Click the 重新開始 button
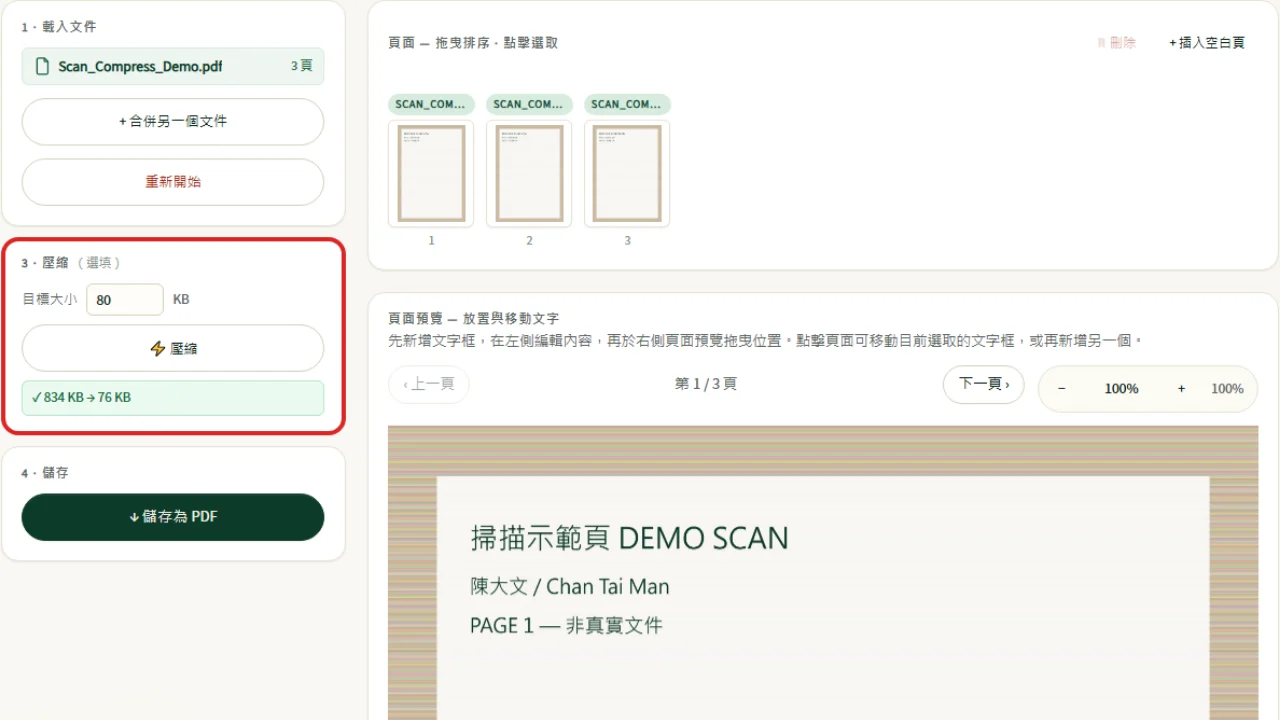The image size is (1280, 720). pyautogui.click(x=173, y=182)
